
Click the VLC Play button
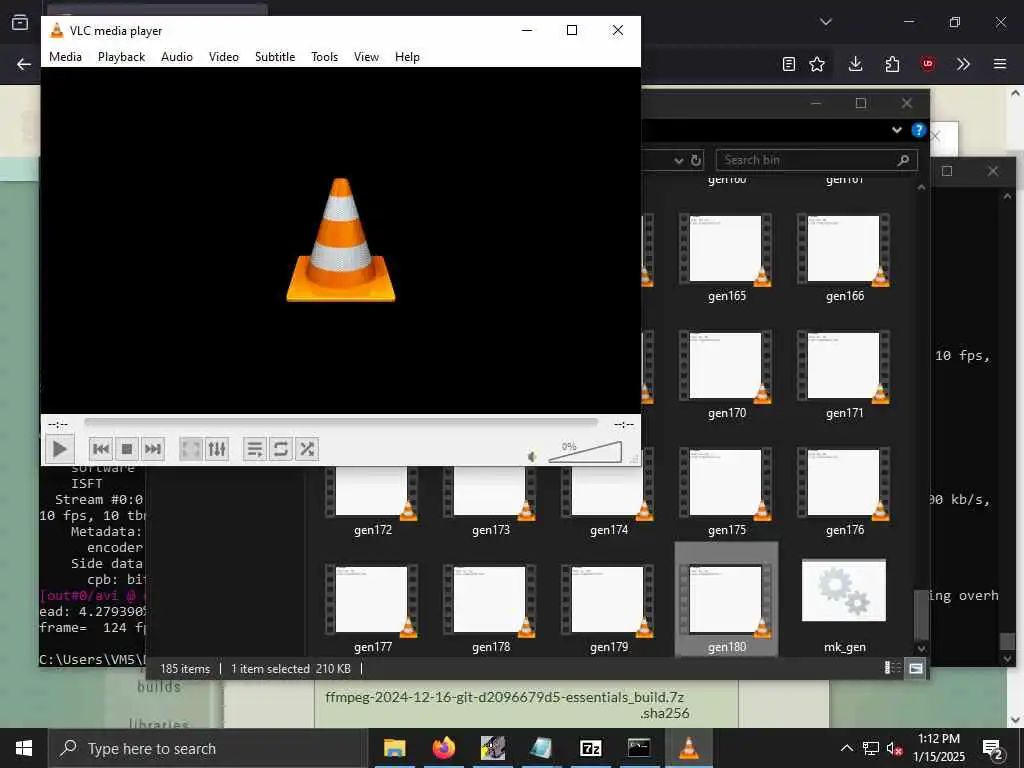point(59,449)
